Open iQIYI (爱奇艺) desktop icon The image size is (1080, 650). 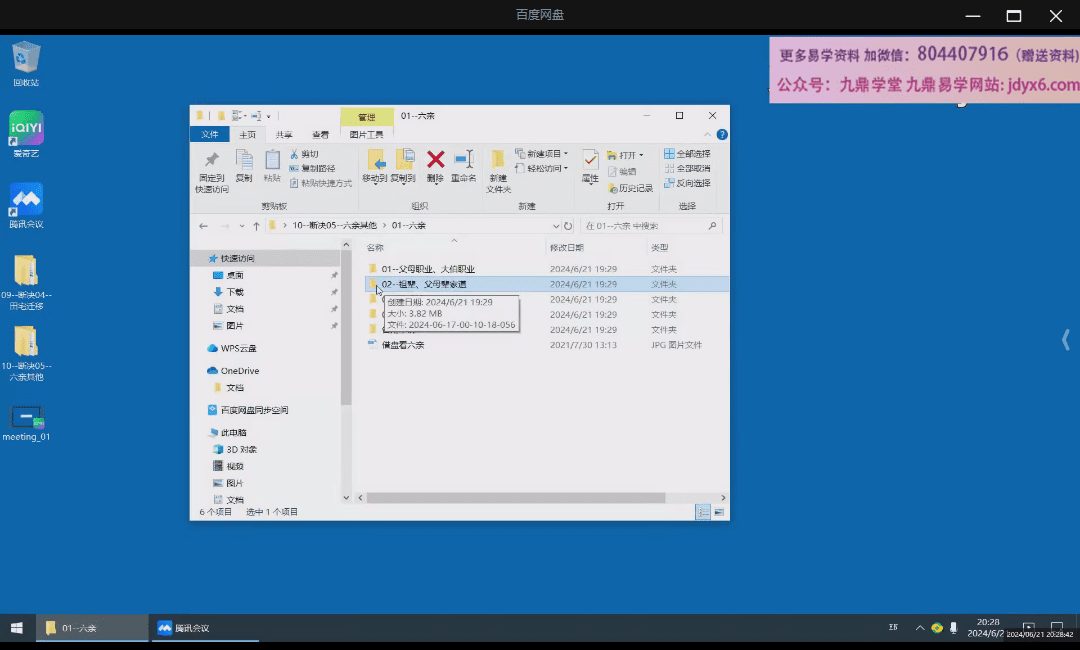point(26,128)
